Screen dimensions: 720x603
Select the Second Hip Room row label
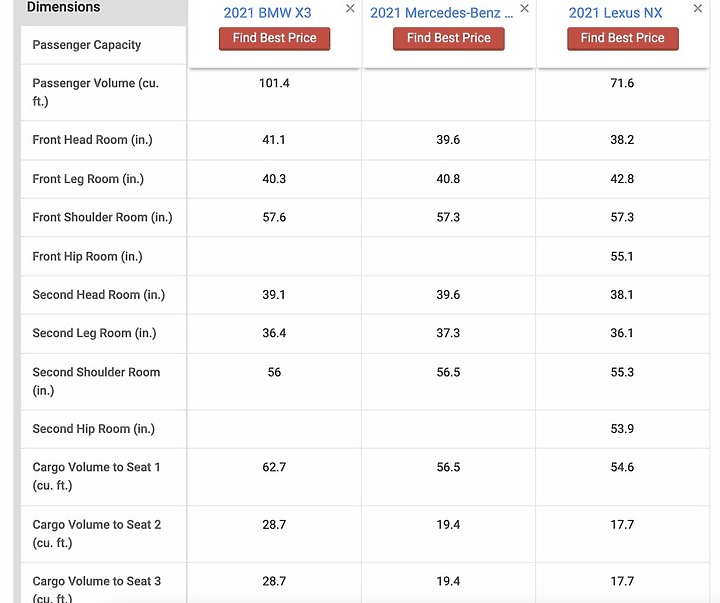pos(93,429)
